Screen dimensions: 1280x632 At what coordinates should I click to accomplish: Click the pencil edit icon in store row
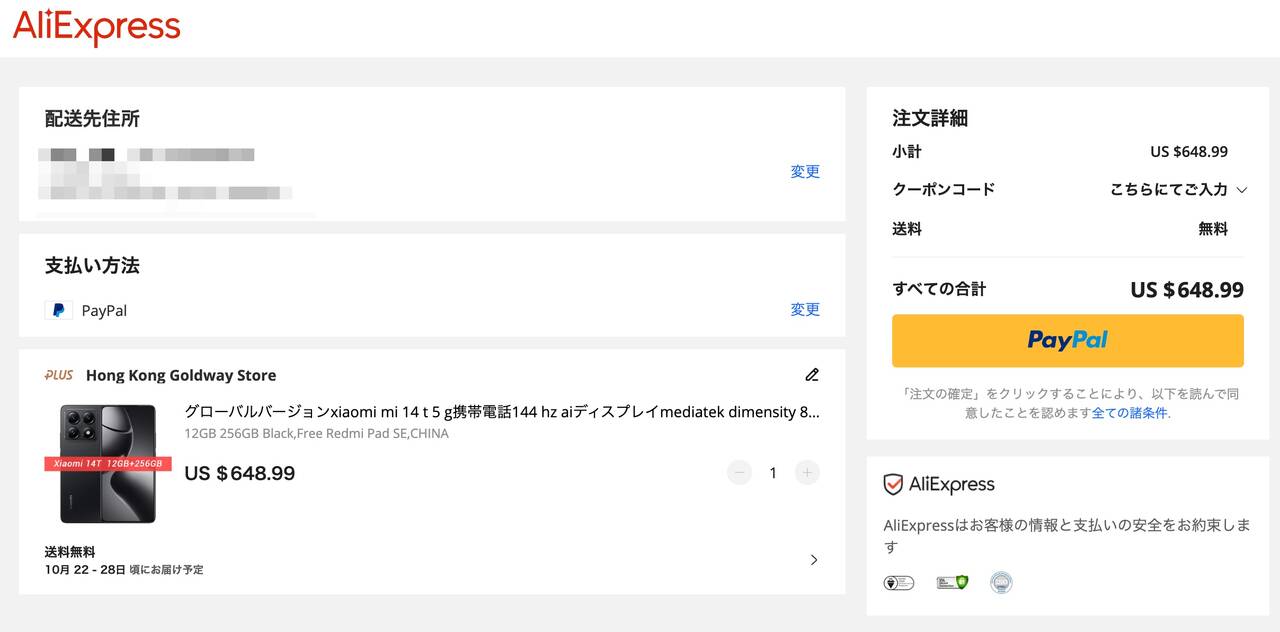tap(812, 375)
